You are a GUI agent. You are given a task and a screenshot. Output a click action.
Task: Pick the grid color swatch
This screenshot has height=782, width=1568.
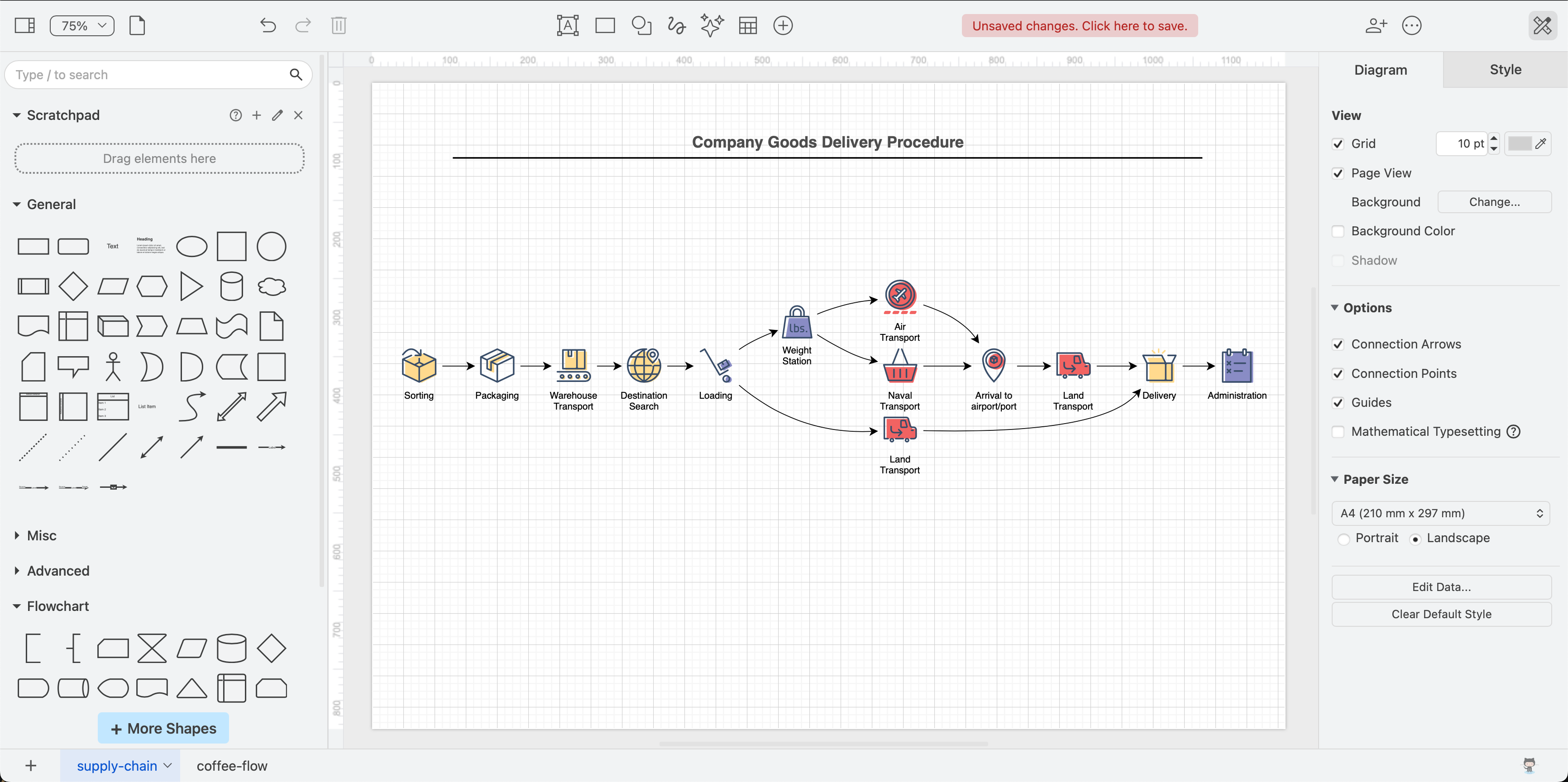[1527, 144]
